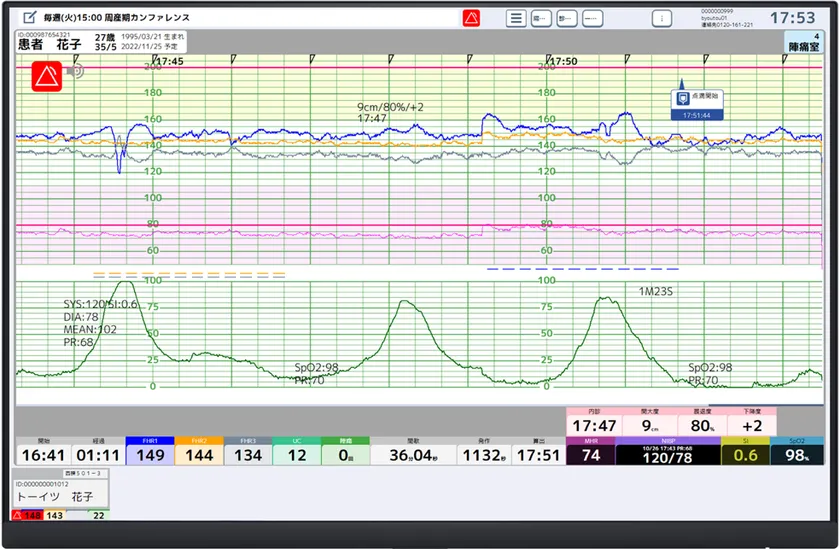Open the hamburger list menu
The width and height of the screenshot is (840, 549).
pyautogui.click(x=516, y=18)
